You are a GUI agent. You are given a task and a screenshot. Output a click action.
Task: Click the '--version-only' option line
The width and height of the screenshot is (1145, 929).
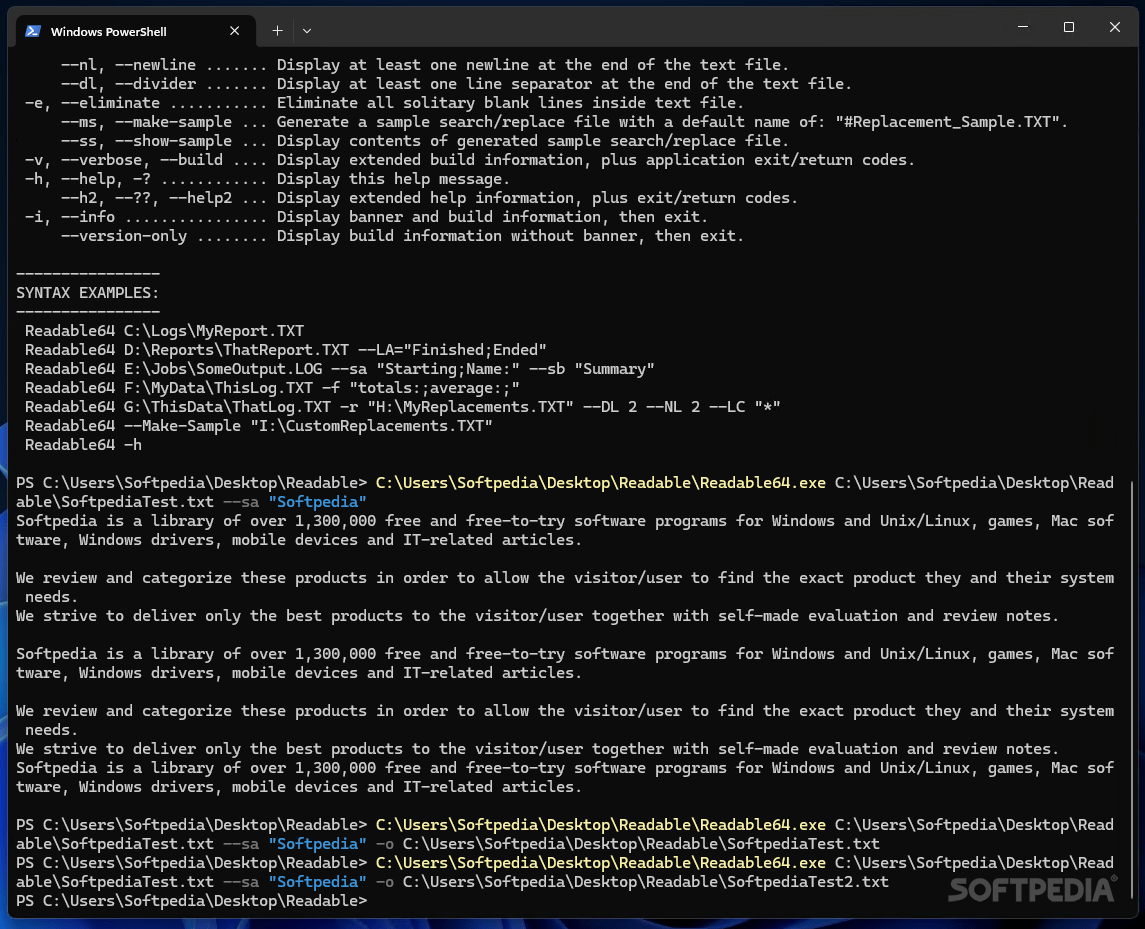[x=402, y=236]
